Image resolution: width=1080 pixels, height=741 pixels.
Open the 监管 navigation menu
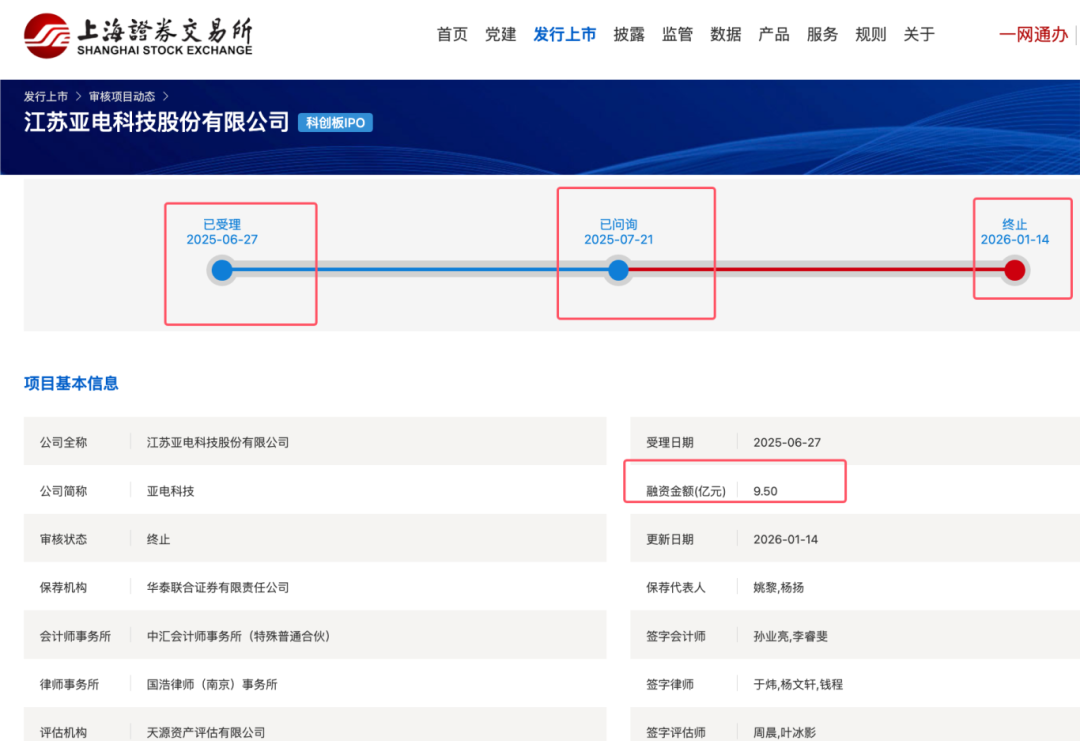(x=677, y=34)
